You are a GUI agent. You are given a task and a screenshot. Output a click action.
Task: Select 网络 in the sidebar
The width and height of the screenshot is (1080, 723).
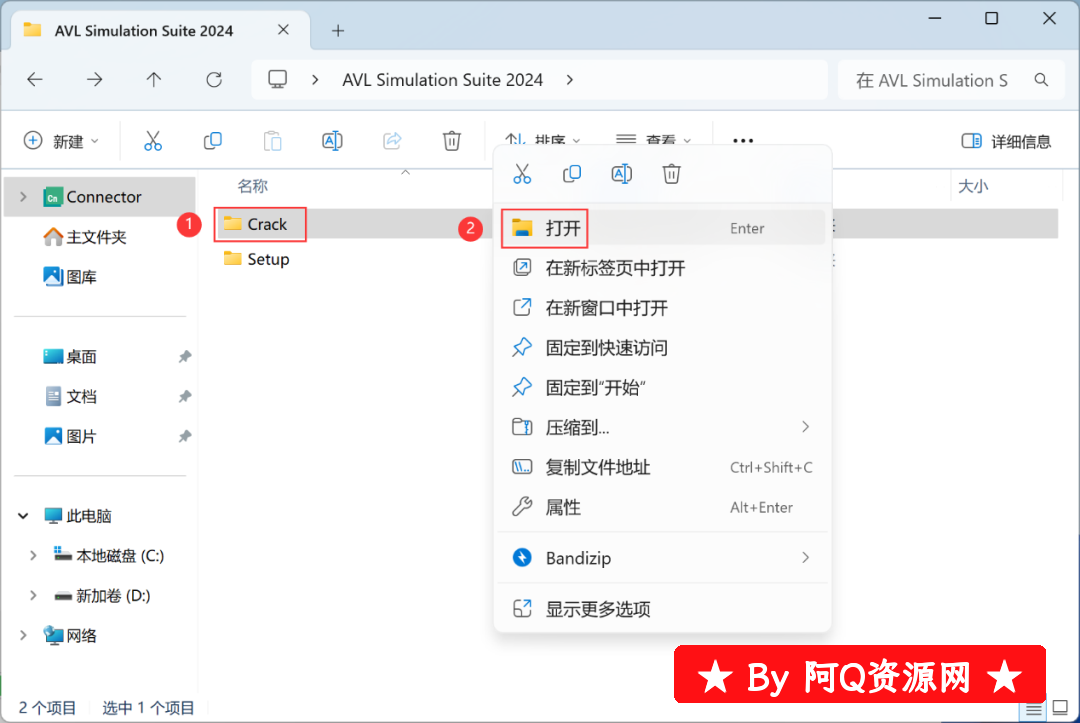coord(70,636)
